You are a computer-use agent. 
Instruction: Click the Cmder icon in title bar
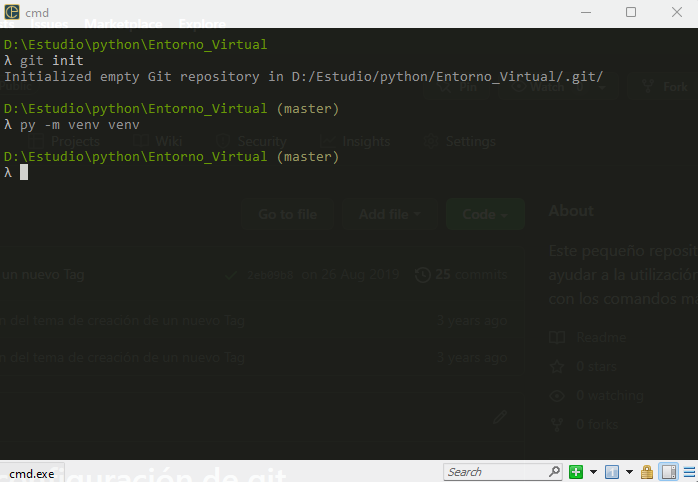(12, 12)
